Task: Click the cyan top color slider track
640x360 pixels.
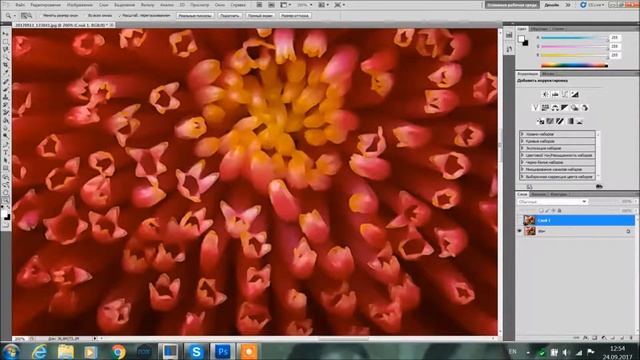Action: click(574, 38)
